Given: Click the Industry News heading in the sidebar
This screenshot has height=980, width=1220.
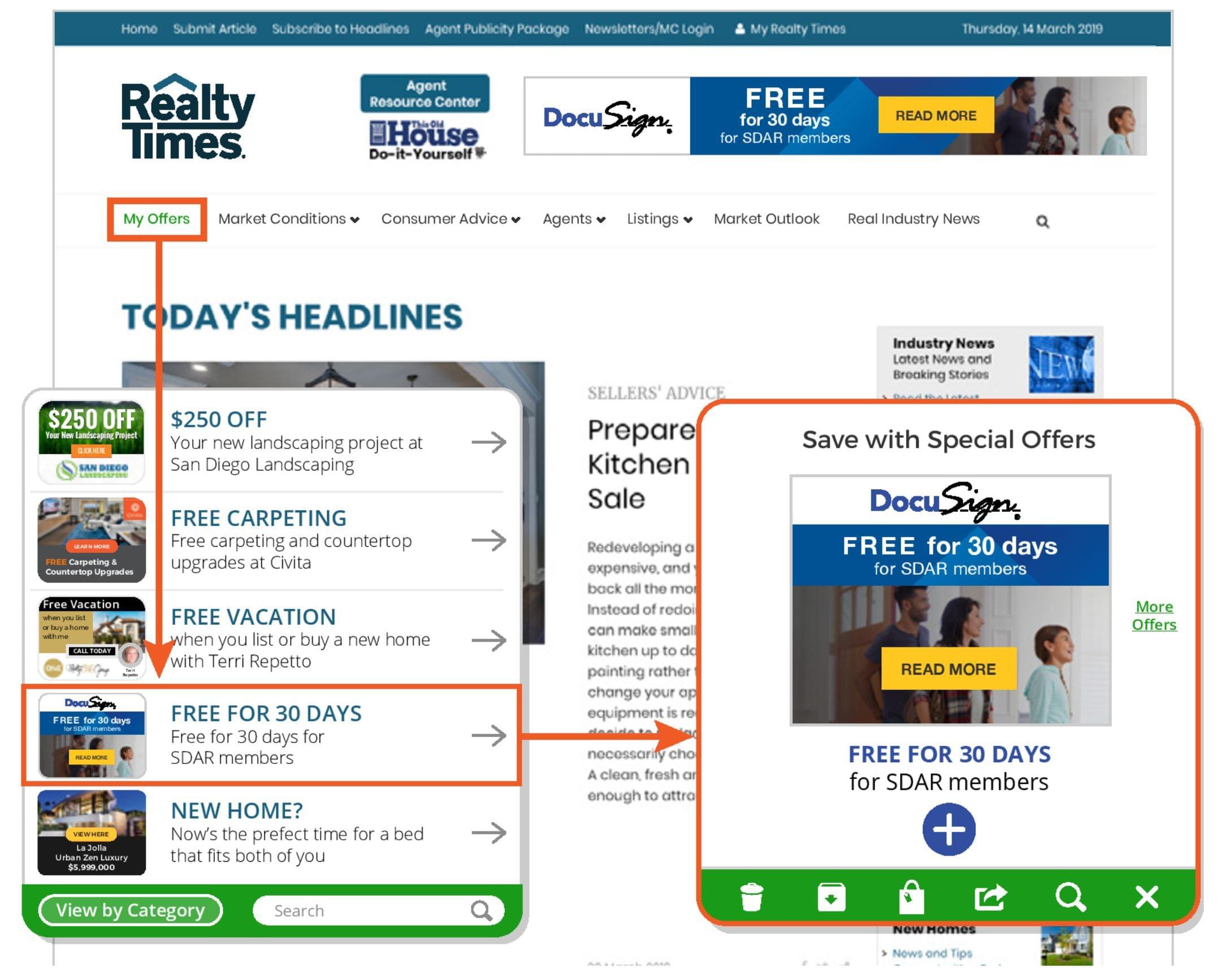Looking at the screenshot, I should (x=944, y=344).
